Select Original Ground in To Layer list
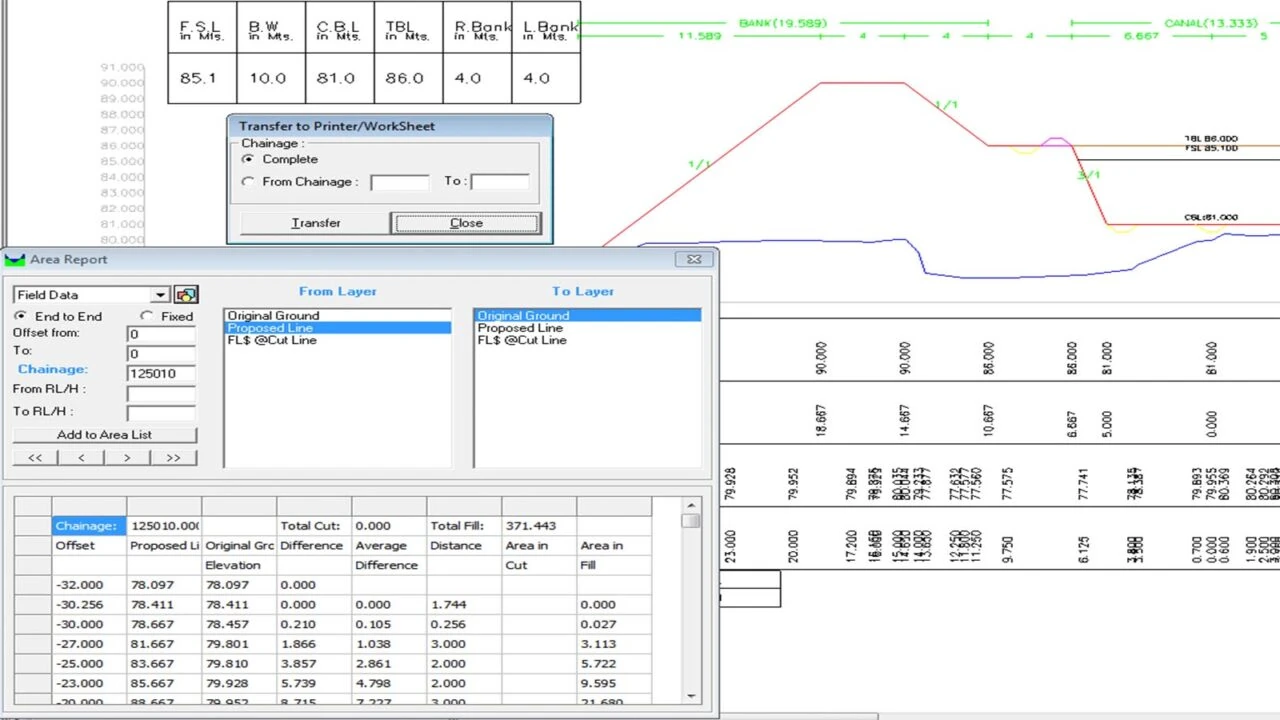The height and width of the screenshot is (720, 1280). 587,316
